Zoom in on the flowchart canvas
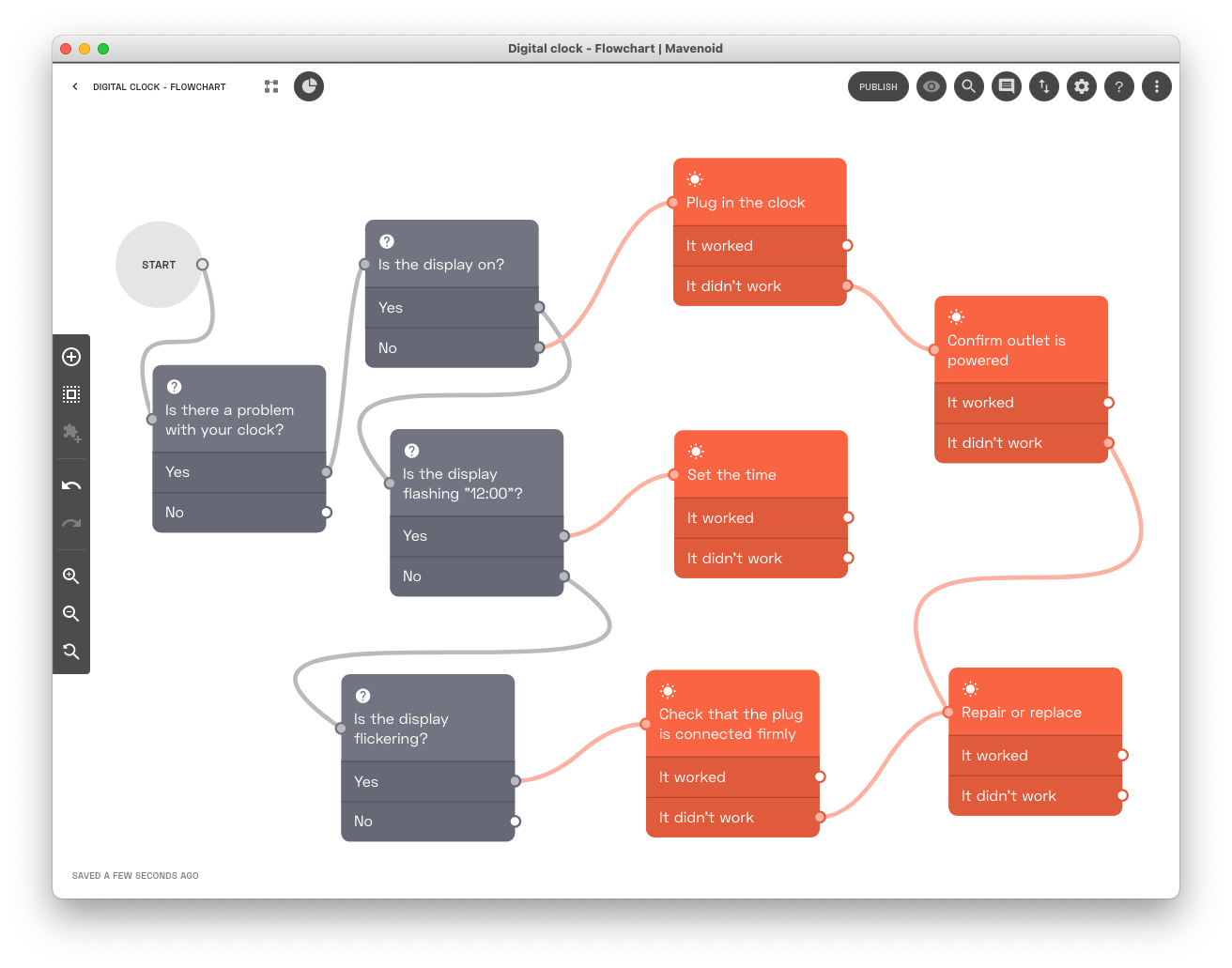 tap(71, 576)
